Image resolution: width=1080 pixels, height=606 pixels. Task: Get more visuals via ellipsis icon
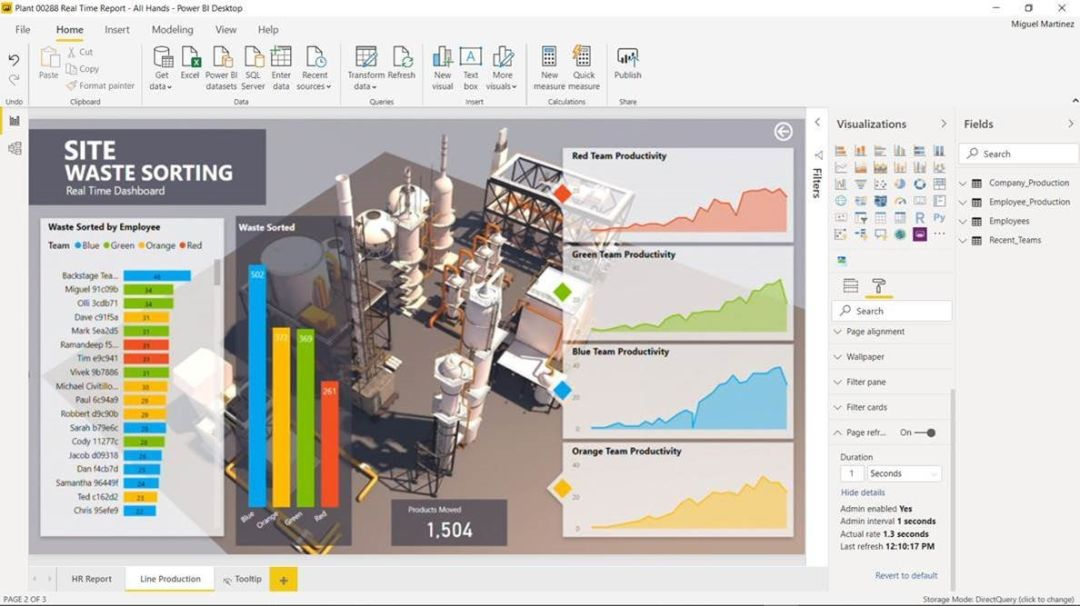(939, 235)
